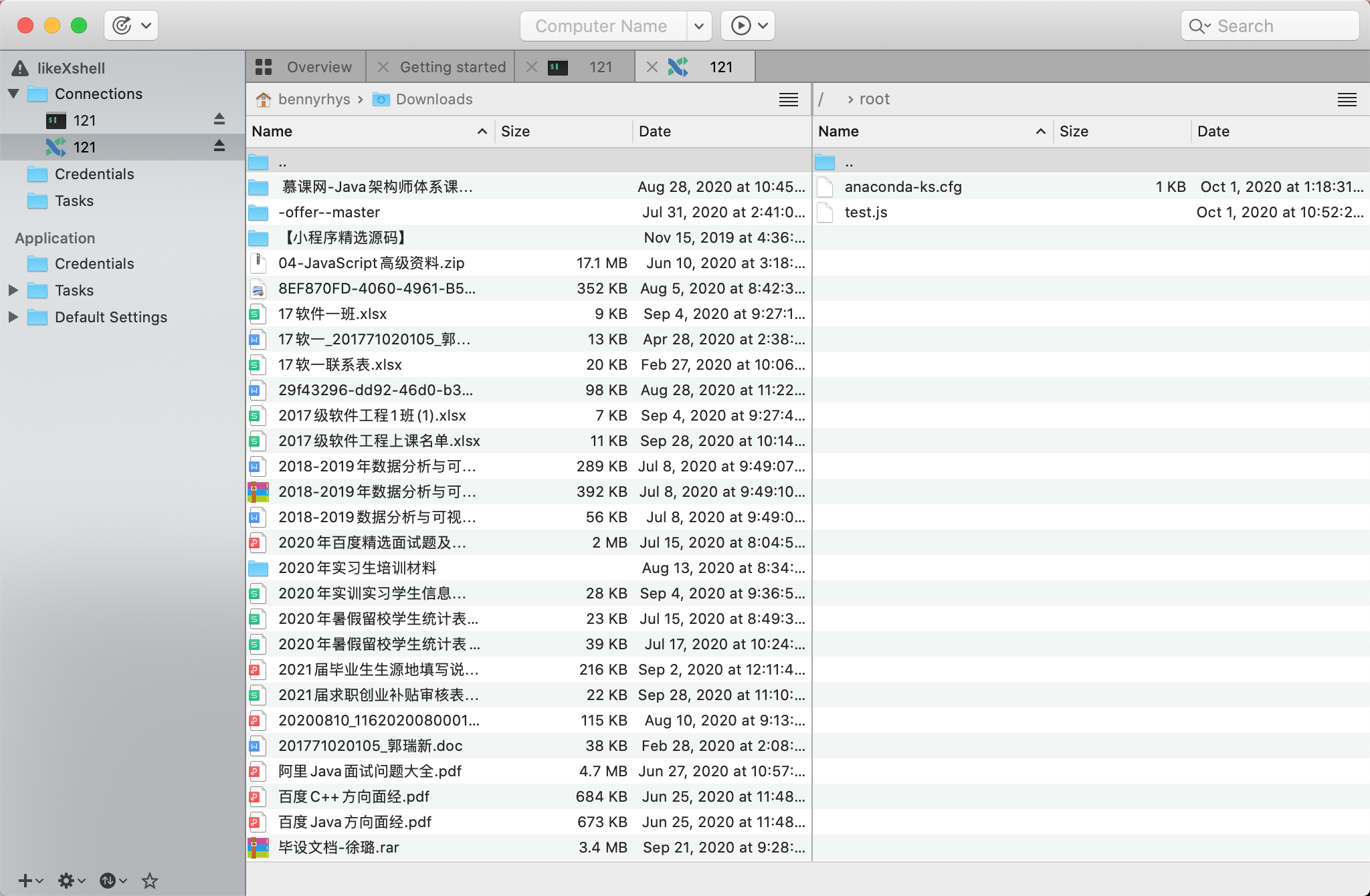Select the 百度C++方向面经.pdf file
1370x896 pixels.
[x=528, y=796]
